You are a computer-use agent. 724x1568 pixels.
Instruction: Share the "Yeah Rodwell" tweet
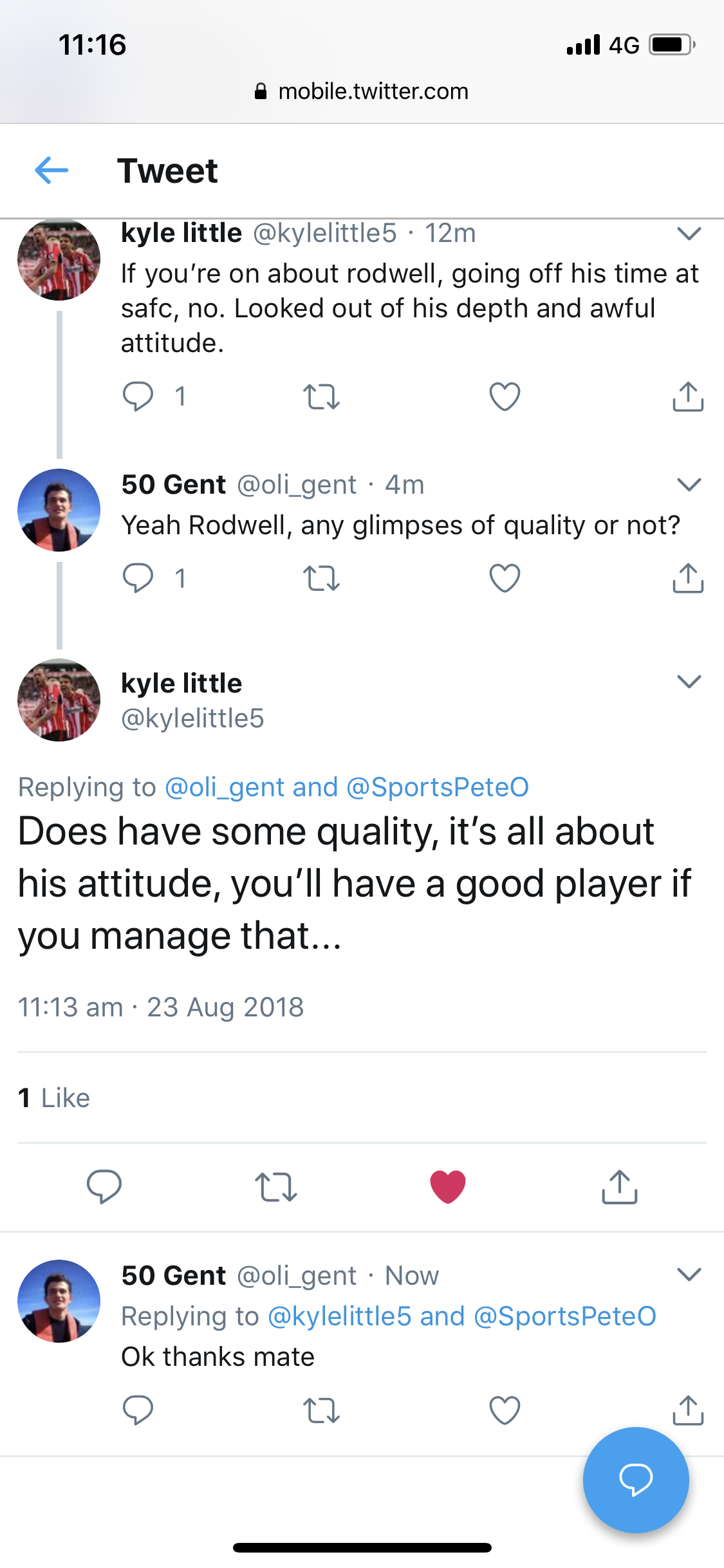pos(688,578)
